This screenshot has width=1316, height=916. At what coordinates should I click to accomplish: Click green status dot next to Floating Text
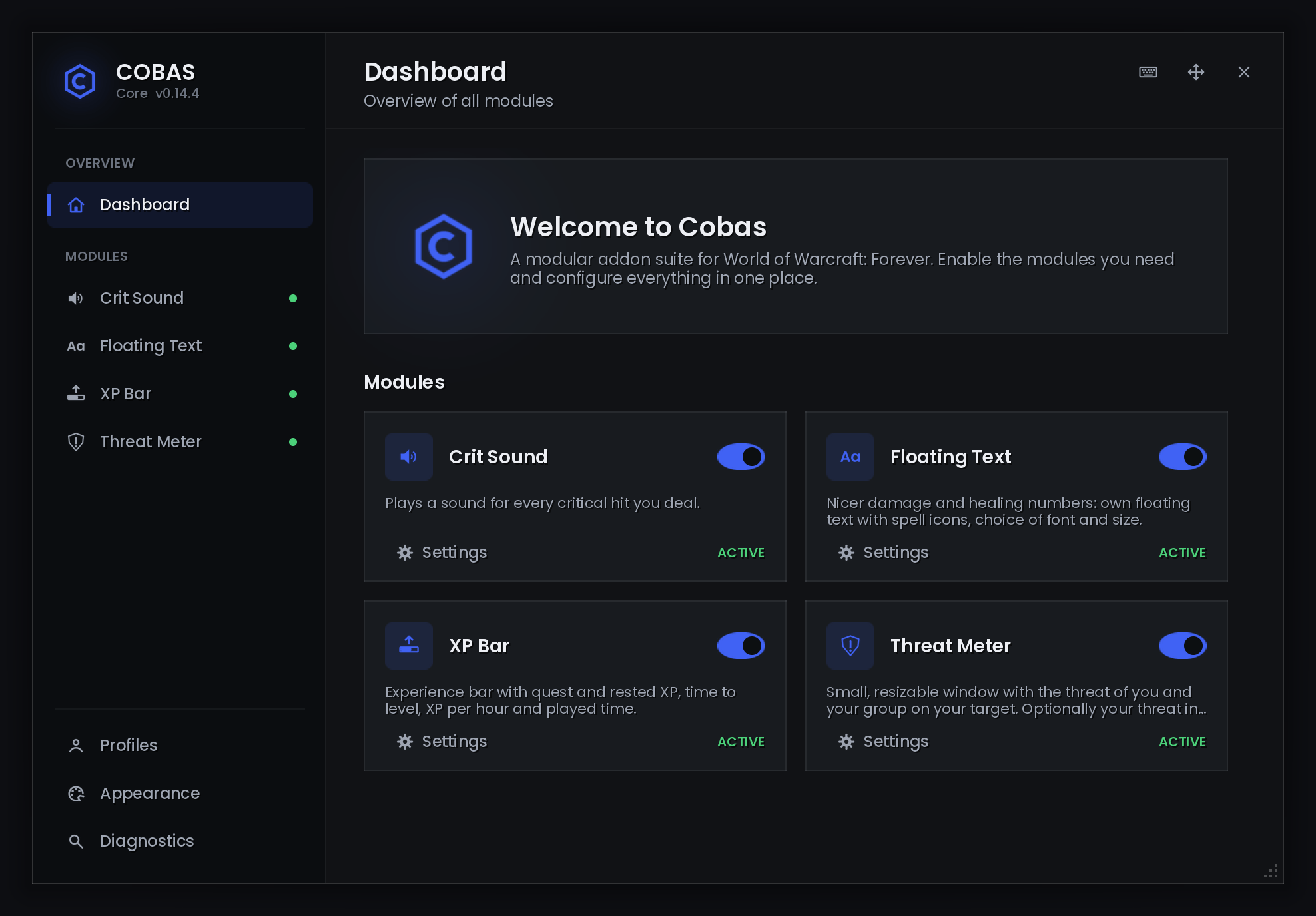pos(293,346)
